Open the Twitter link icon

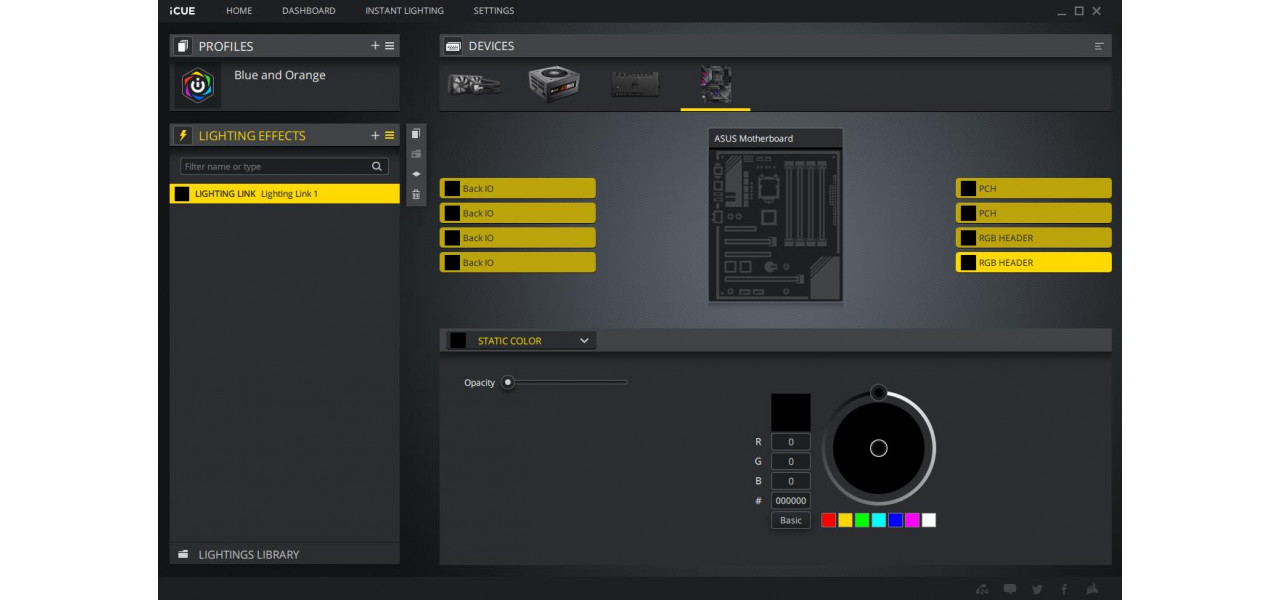point(1037,589)
